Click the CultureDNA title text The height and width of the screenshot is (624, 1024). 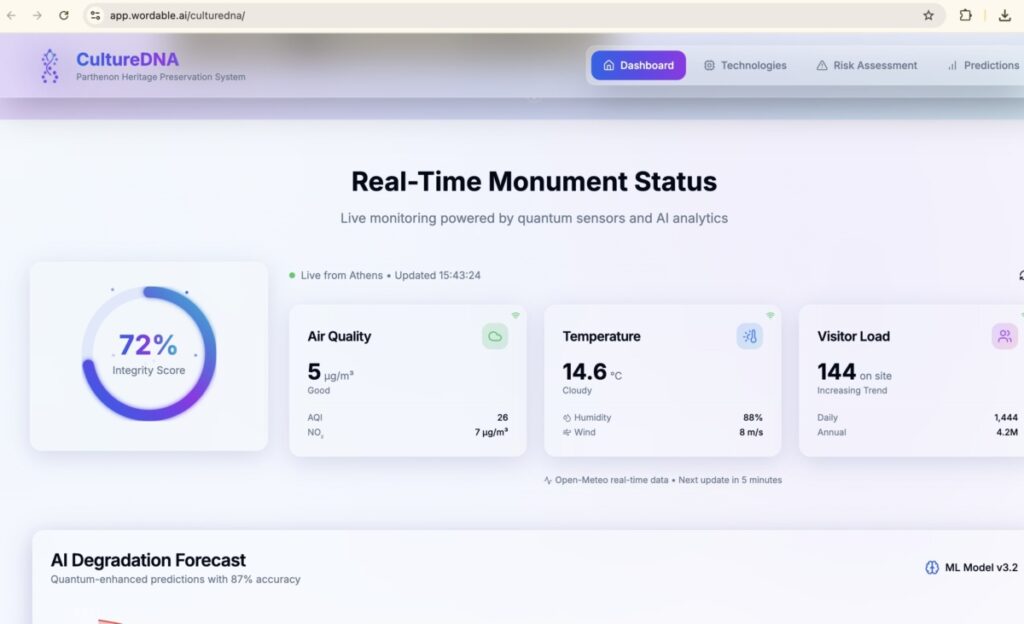127,59
